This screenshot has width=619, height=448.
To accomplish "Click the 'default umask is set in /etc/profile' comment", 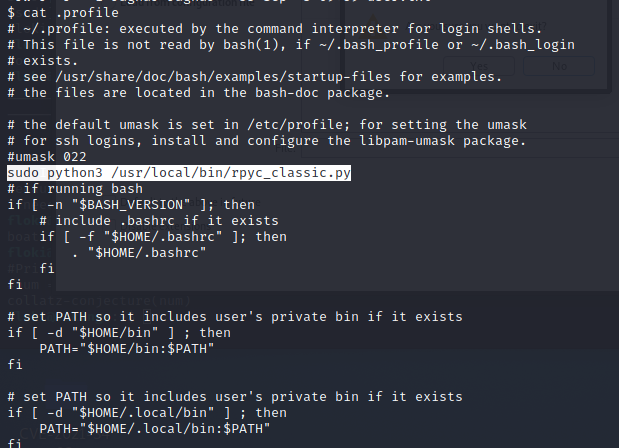I will (x=267, y=125).
